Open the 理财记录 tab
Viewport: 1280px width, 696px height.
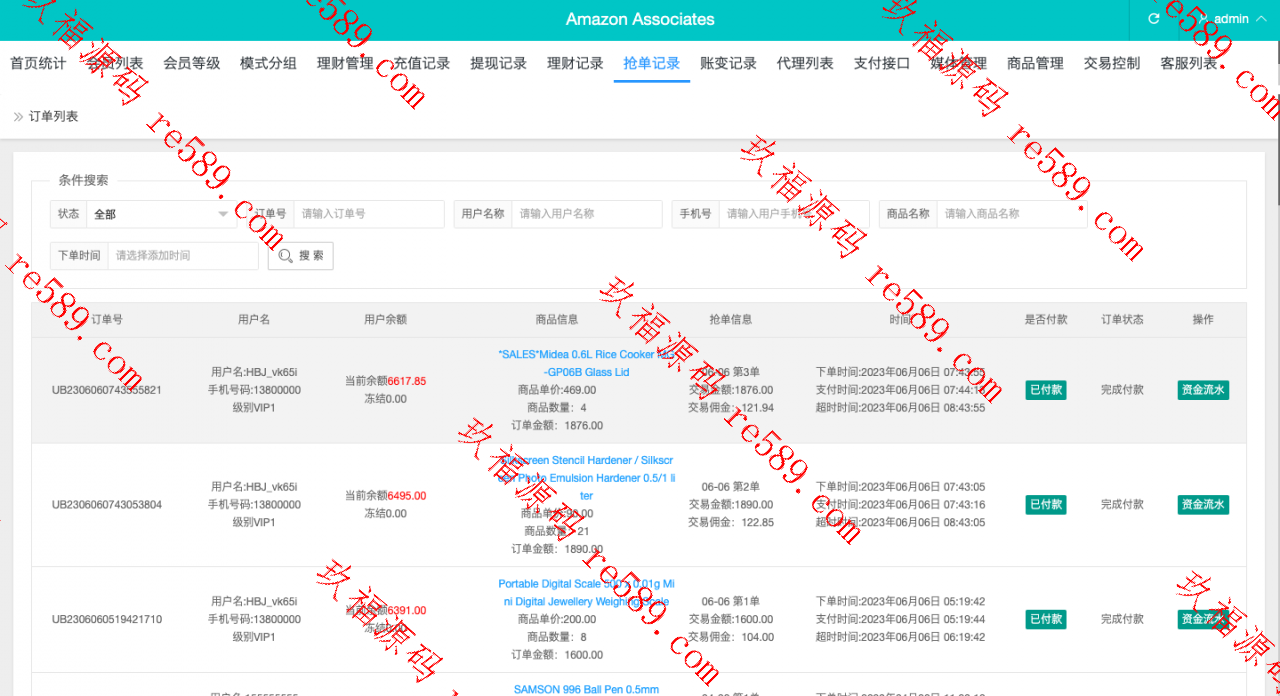[x=575, y=63]
